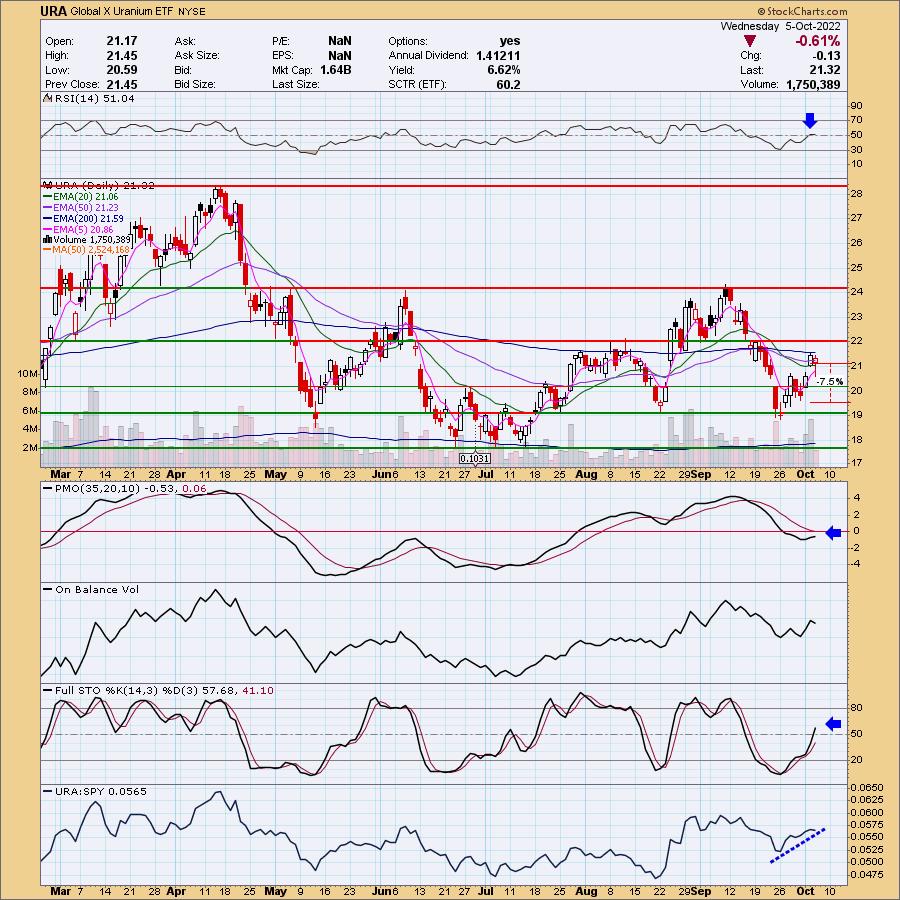The height and width of the screenshot is (900, 900).
Task: Click the red down-triangle change indicator
Action: click(x=749, y=41)
